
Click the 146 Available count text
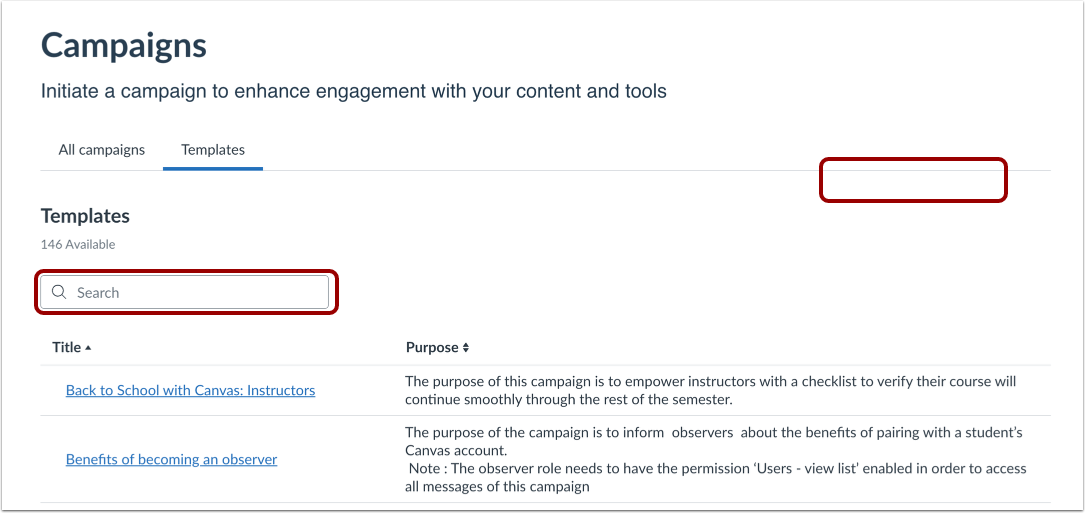(x=78, y=244)
